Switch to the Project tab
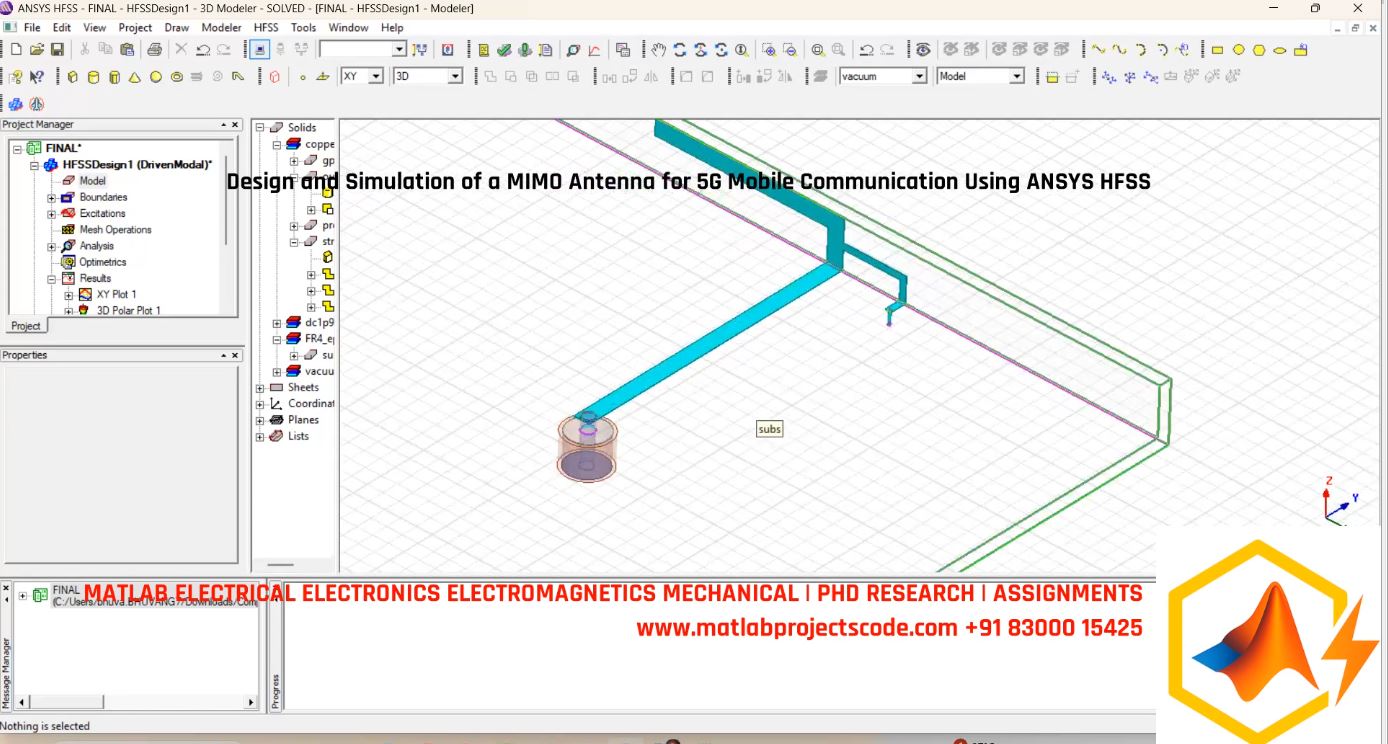 pos(25,325)
